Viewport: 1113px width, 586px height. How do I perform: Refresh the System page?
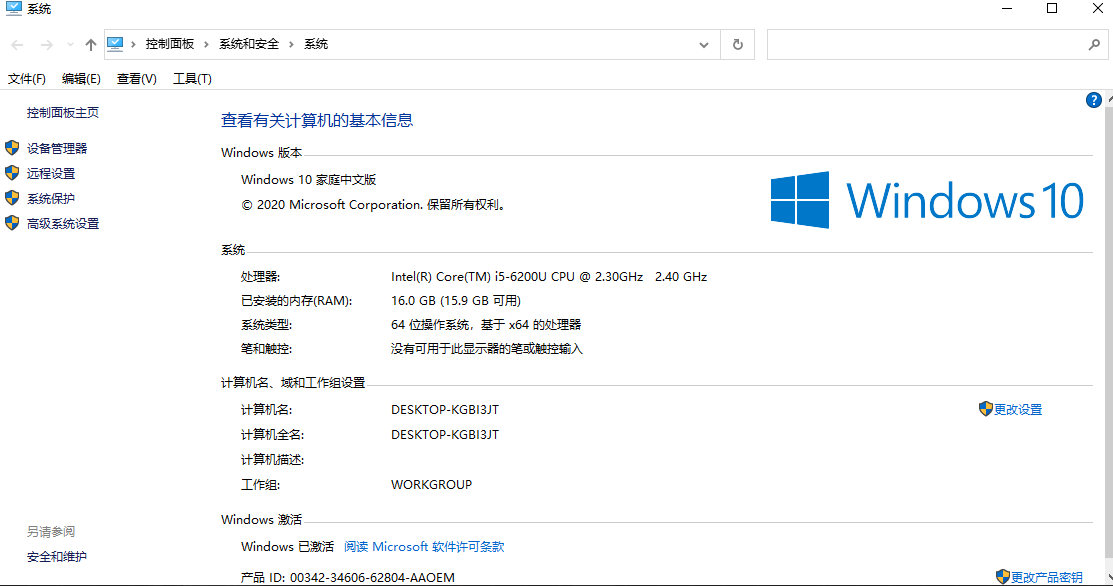click(x=738, y=45)
